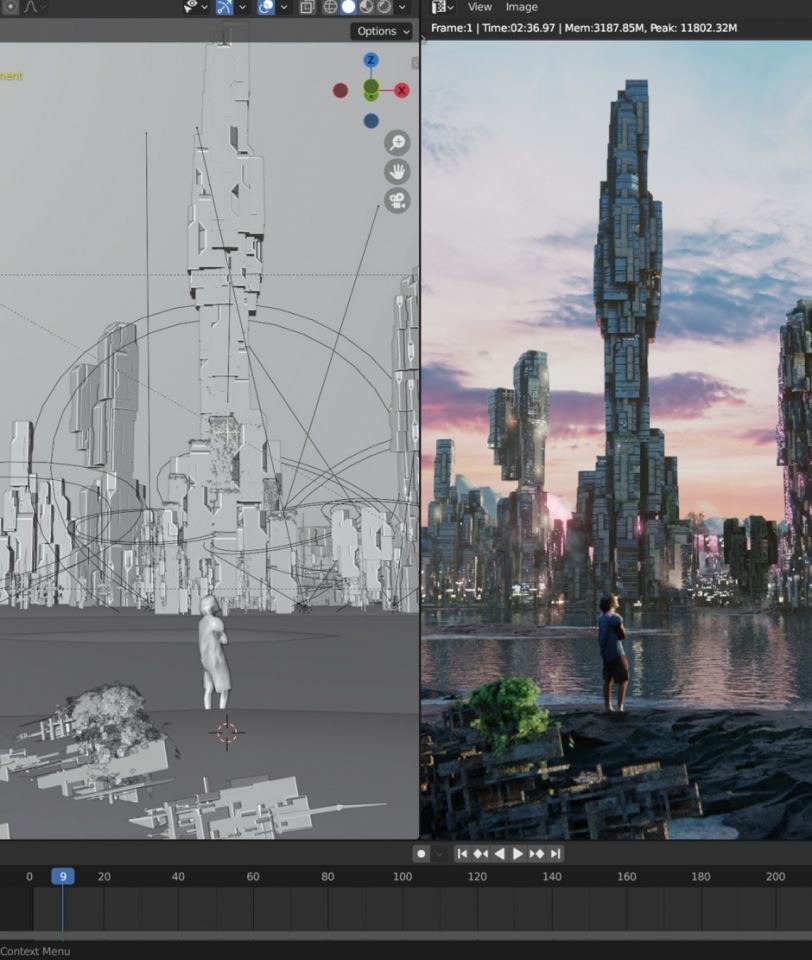Click the pan hand viewport gizmo

tap(397, 171)
